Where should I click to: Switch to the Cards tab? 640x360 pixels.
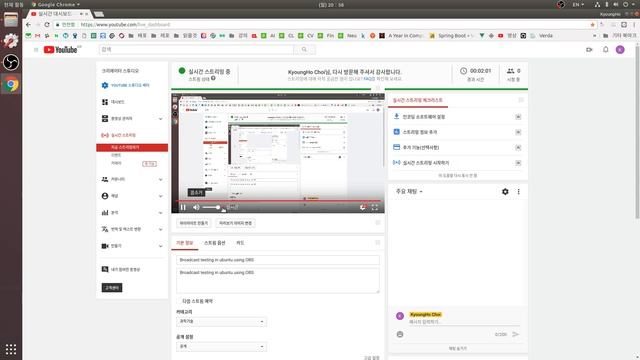coord(240,243)
